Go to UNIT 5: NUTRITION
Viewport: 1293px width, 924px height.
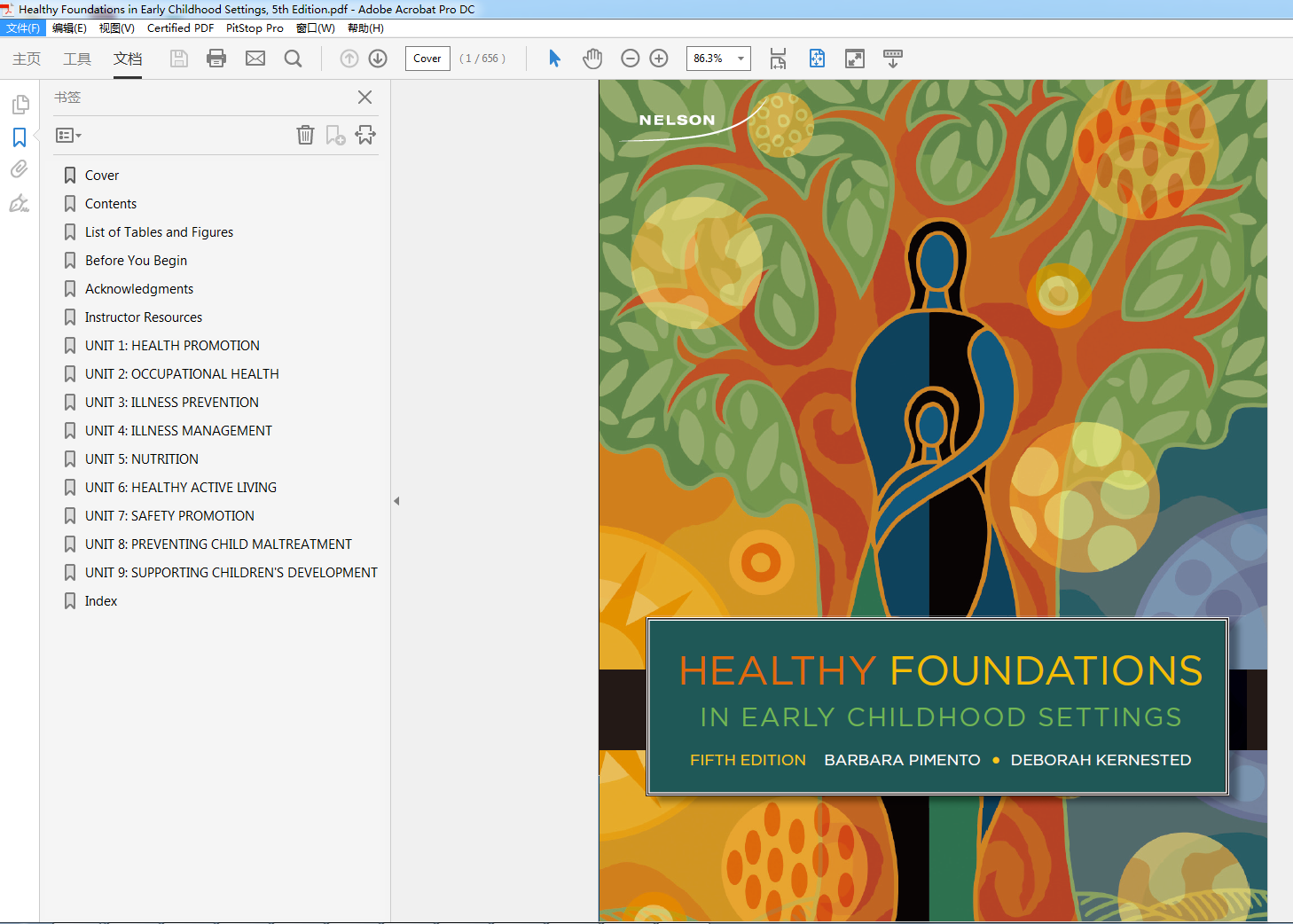pyautogui.click(x=142, y=459)
